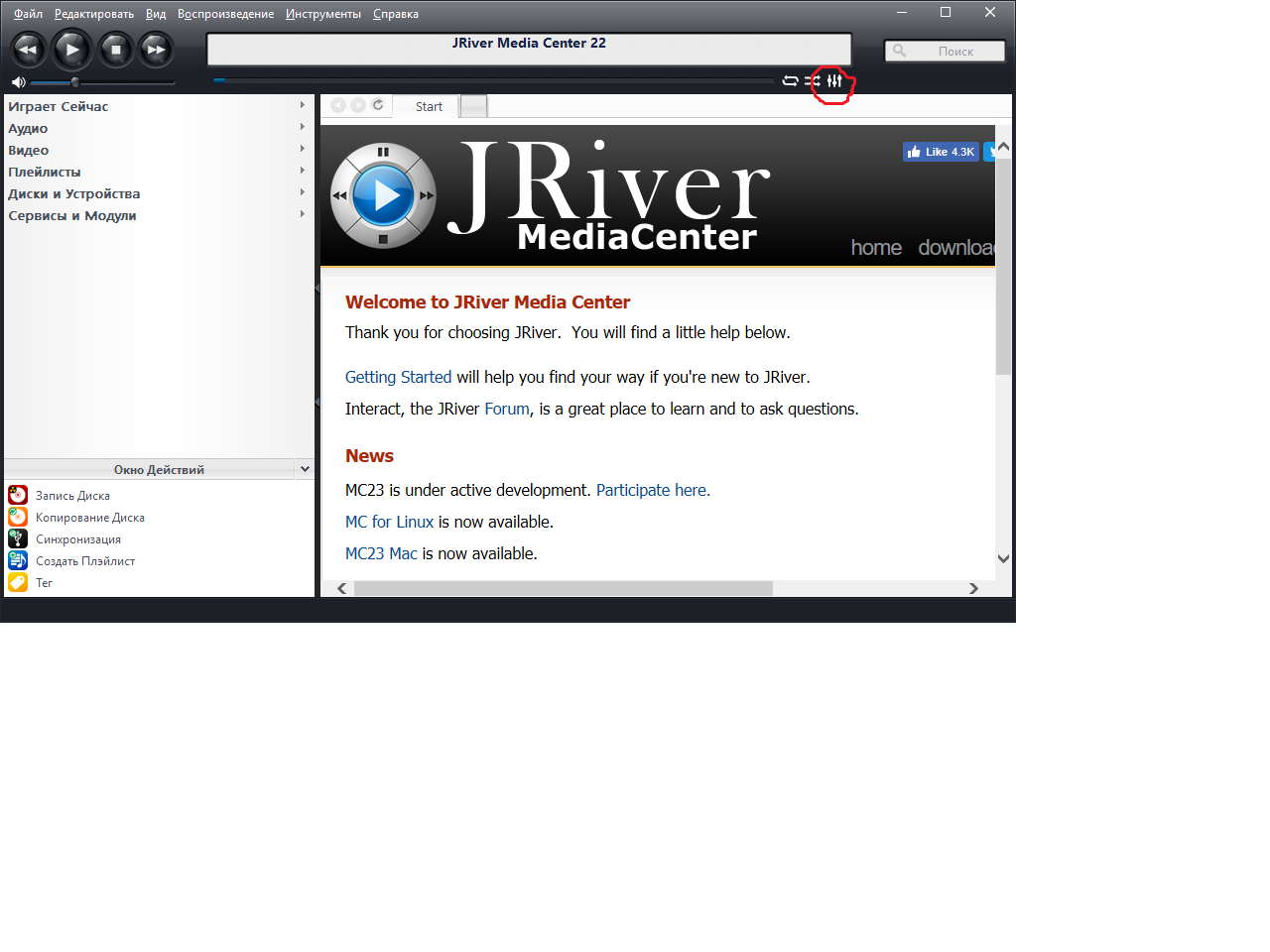This screenshot has width=1270, height=952.
Task: Reload the embedded browser page
Action: coord(378,104)
